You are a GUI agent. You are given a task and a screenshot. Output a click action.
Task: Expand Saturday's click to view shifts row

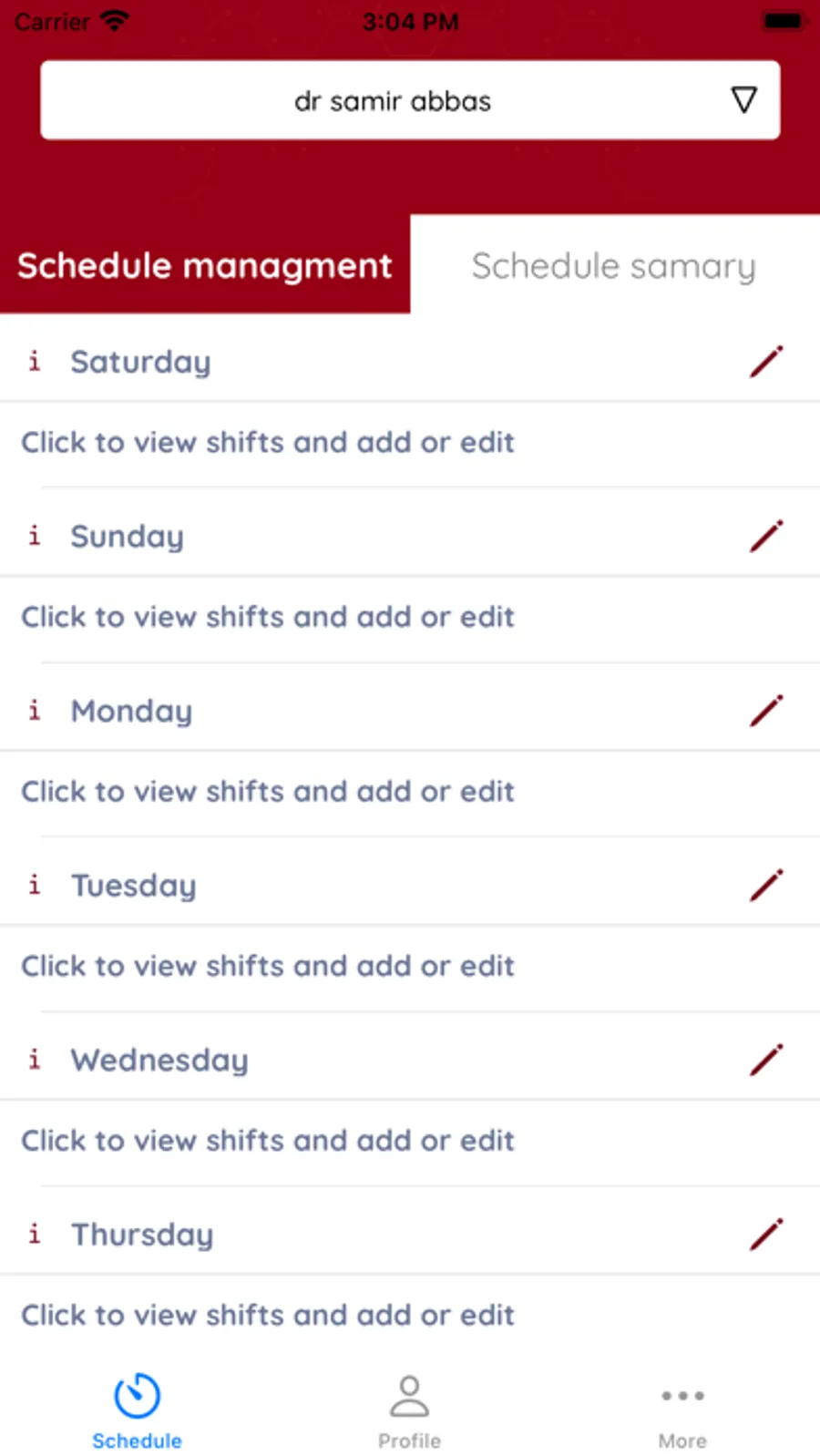(410, 444)
